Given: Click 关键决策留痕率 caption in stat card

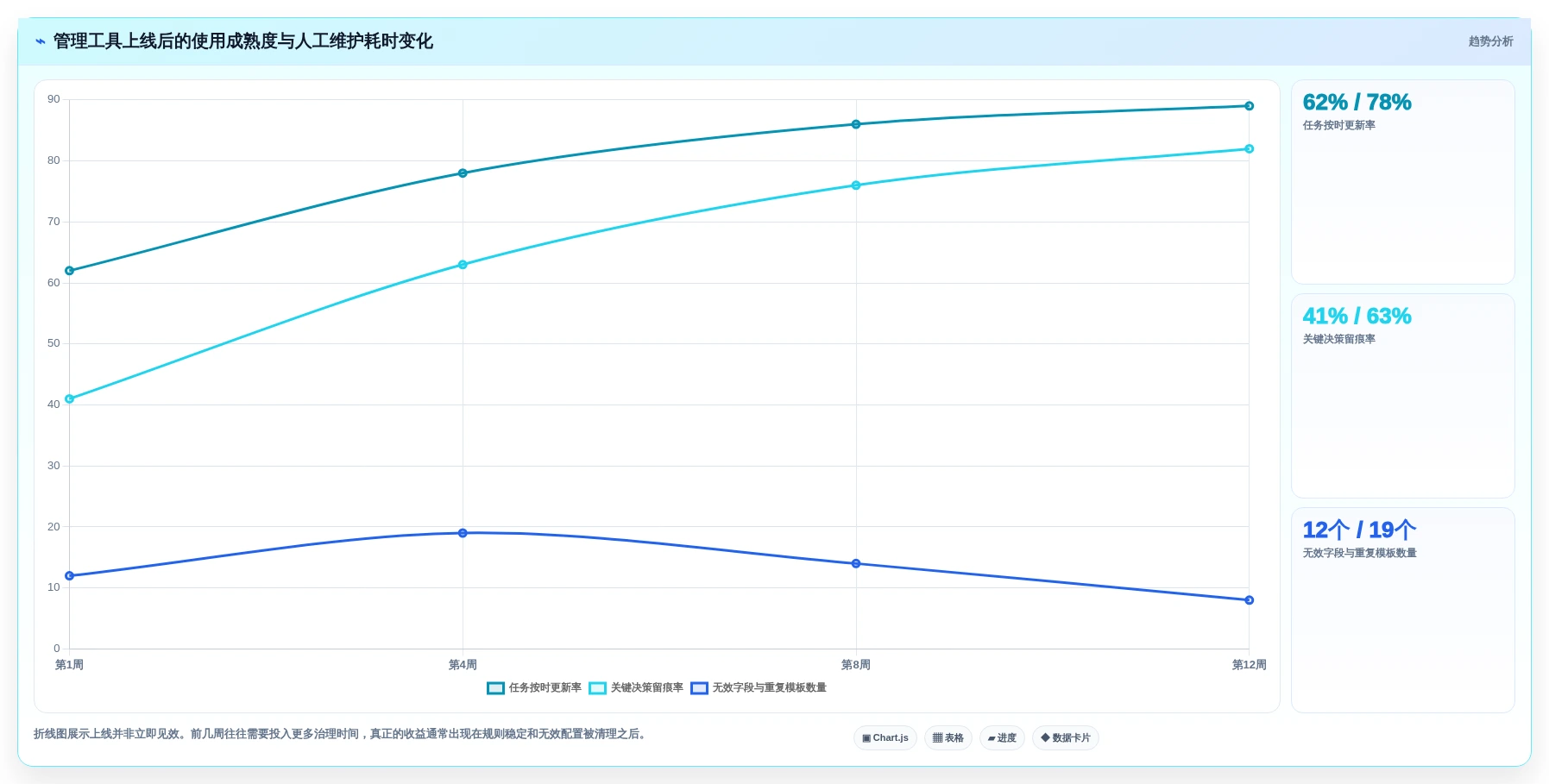Looking at the screenshot, I should point(1339,340).
